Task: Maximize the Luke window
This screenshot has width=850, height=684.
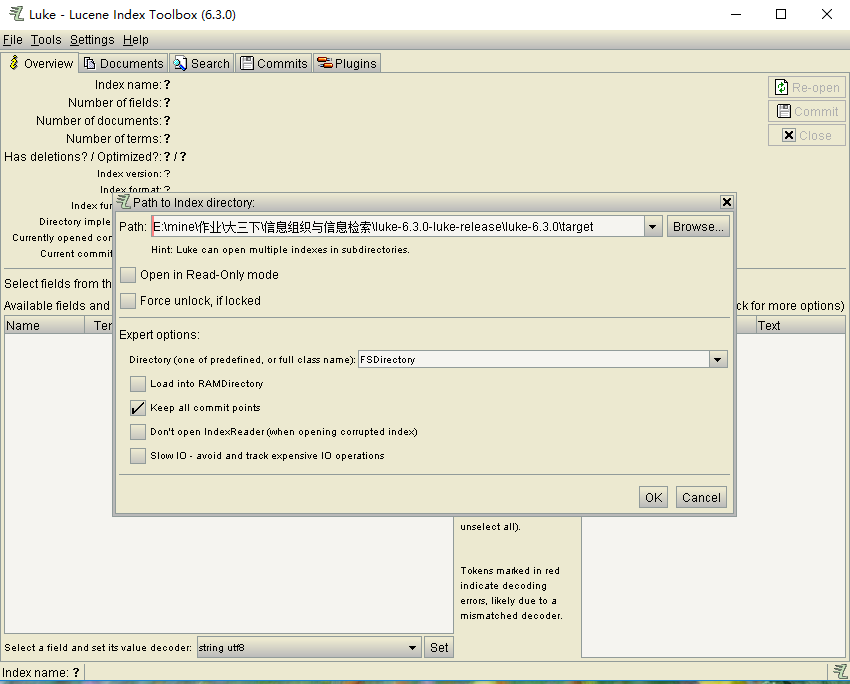Action: coord(781,14)
